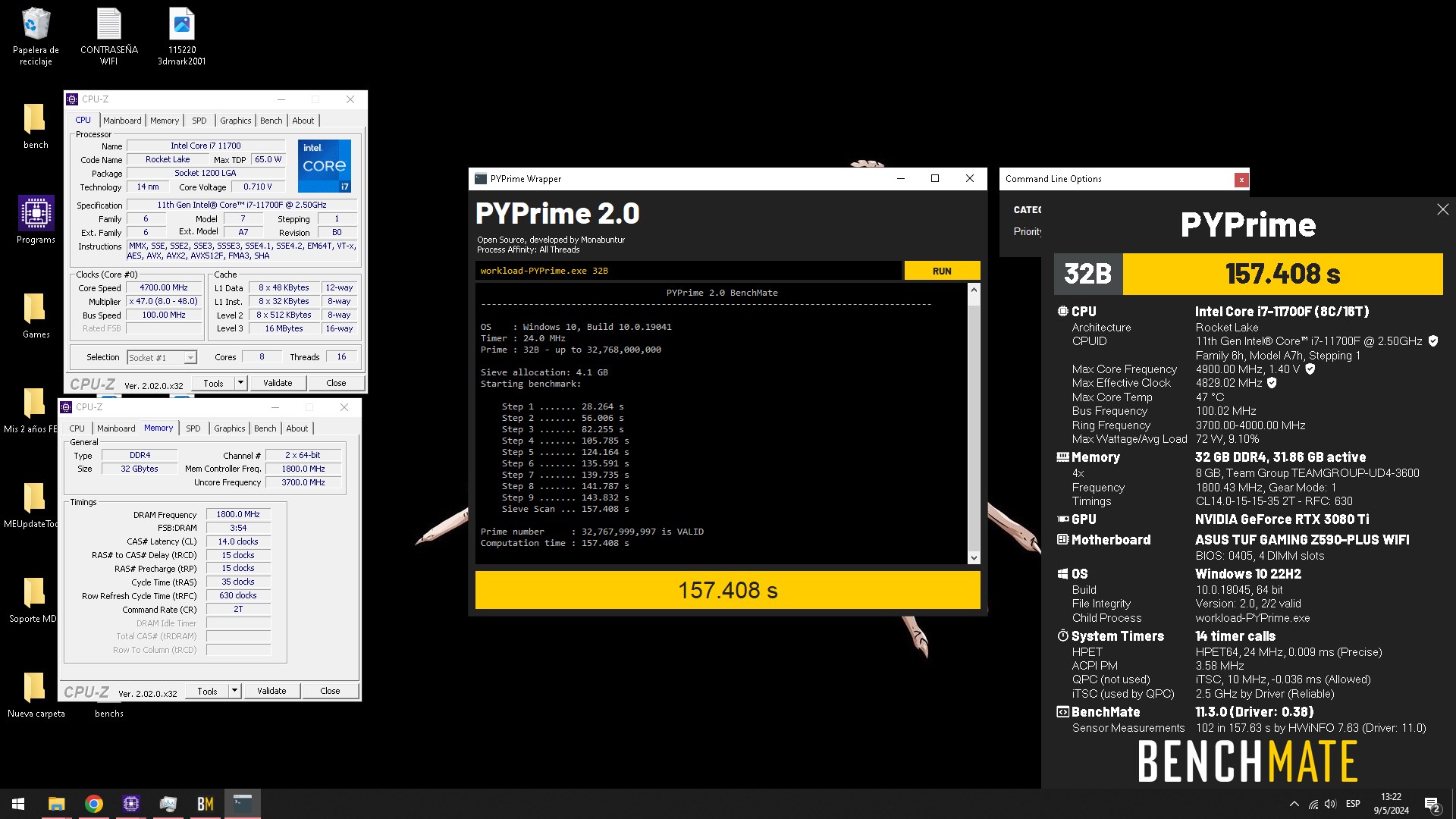This screenshot has height=819, width=1456.
Task: Open the Games folder icon
Action: [36, 315]
